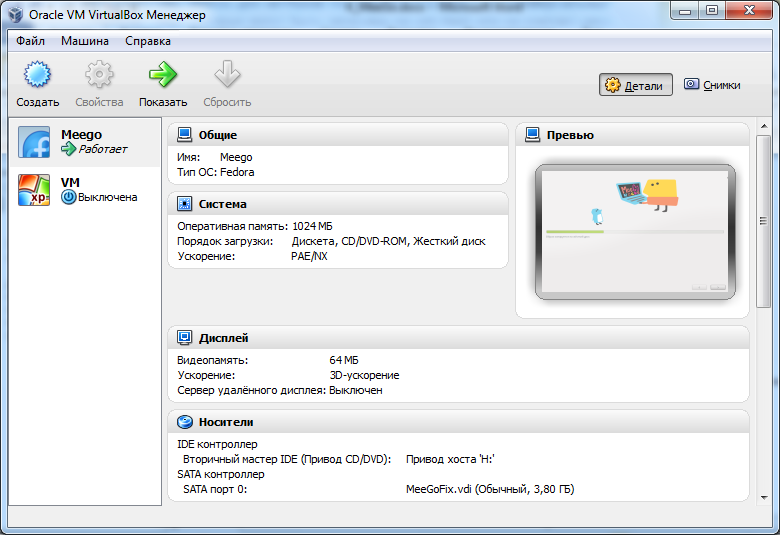Click the Превью section header title
This screenshot has height=535, width=780.
[x=570, y=135]
